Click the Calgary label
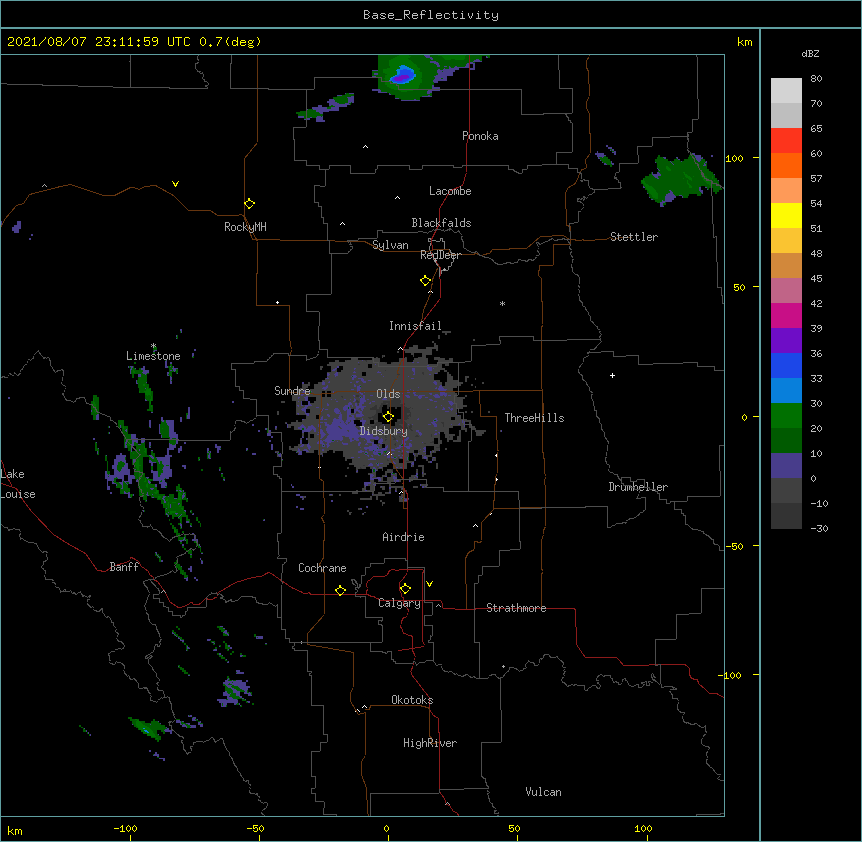 tap(399, 603)
